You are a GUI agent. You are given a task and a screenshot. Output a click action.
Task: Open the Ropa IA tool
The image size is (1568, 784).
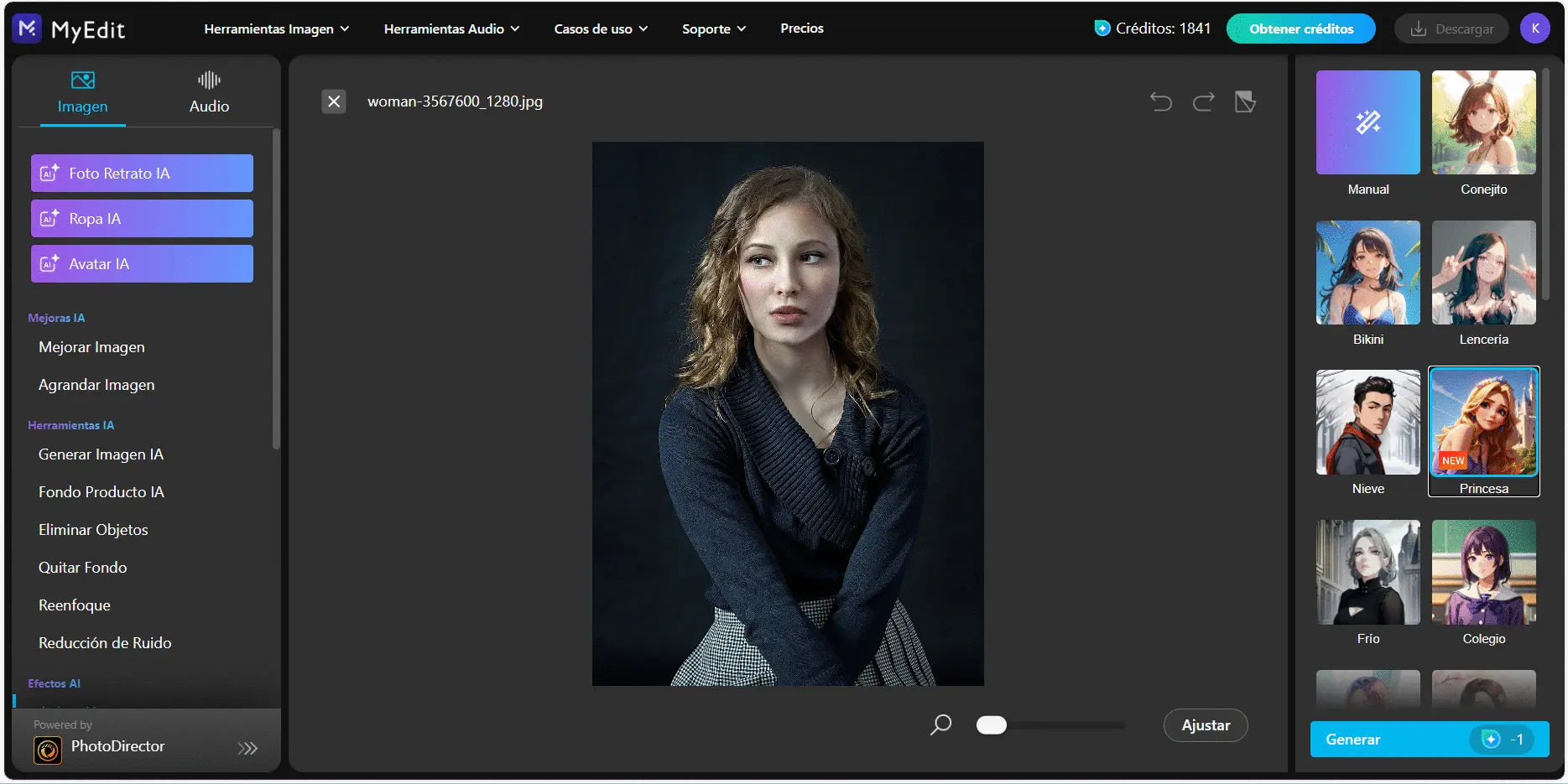[x=142, y=218]
